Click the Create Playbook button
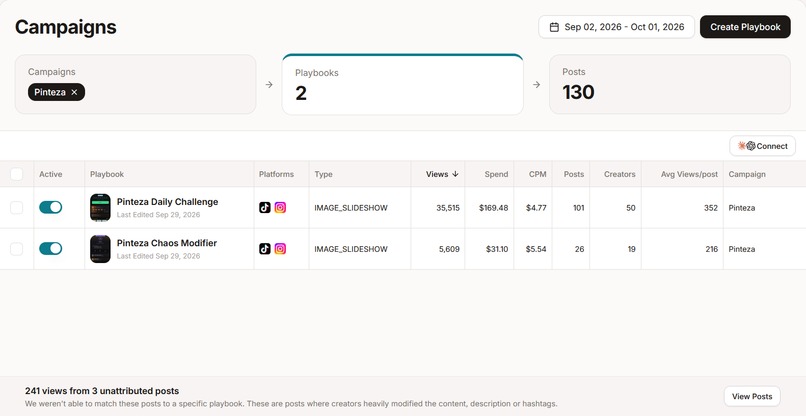Image resolution: width=806 pixels, height=416 pixels. pyautogui.click(x=745, y=27)
